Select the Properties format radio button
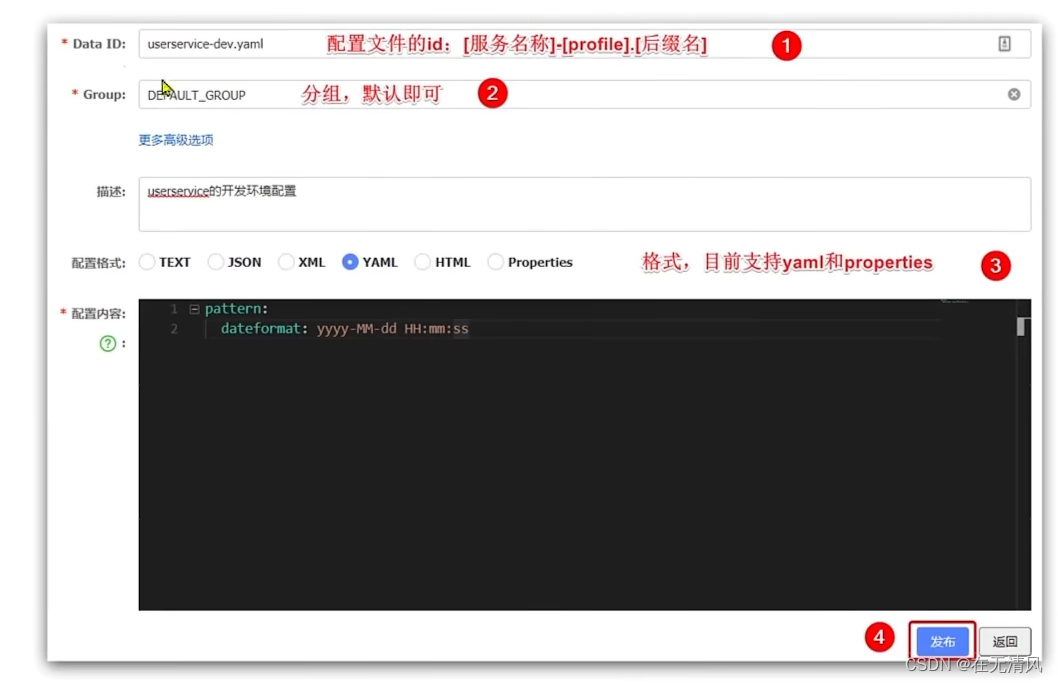This screenshot has height=683, width=1058. click(x=495, y=262)
